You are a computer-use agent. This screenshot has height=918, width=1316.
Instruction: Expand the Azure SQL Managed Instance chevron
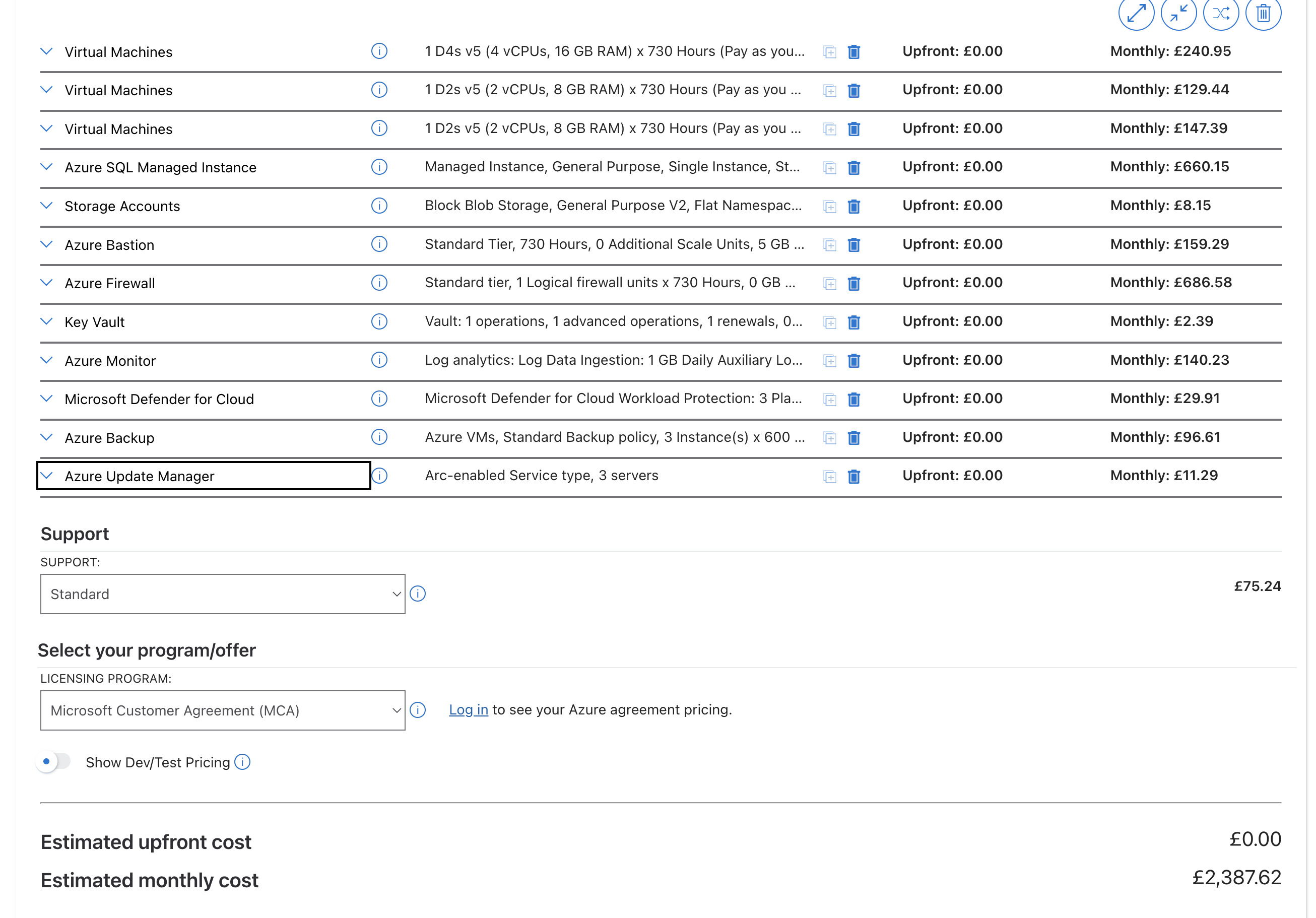coord(47,167)
